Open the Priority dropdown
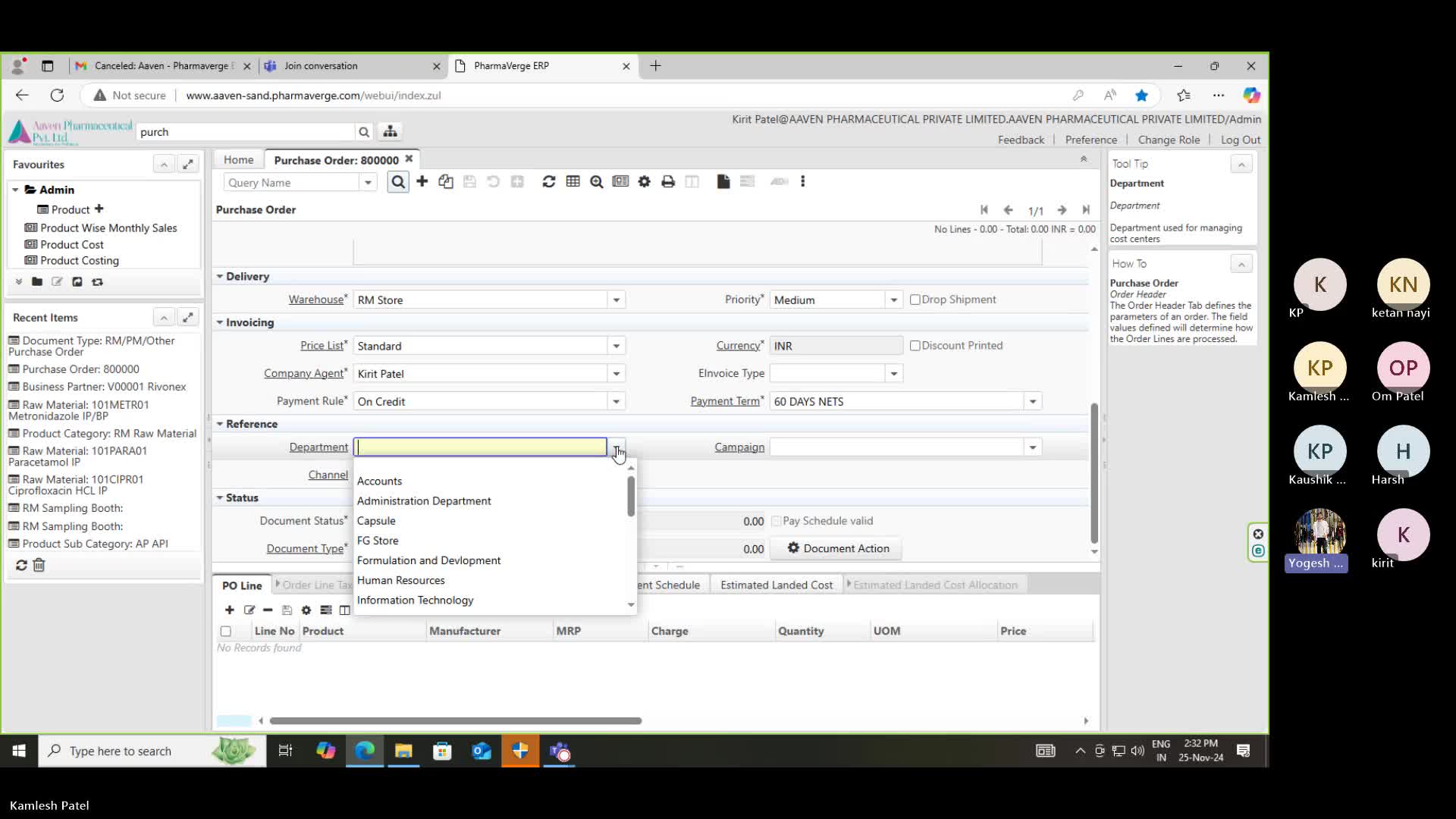The width and height of the screenshot is (1456, 819). point(894,300)
